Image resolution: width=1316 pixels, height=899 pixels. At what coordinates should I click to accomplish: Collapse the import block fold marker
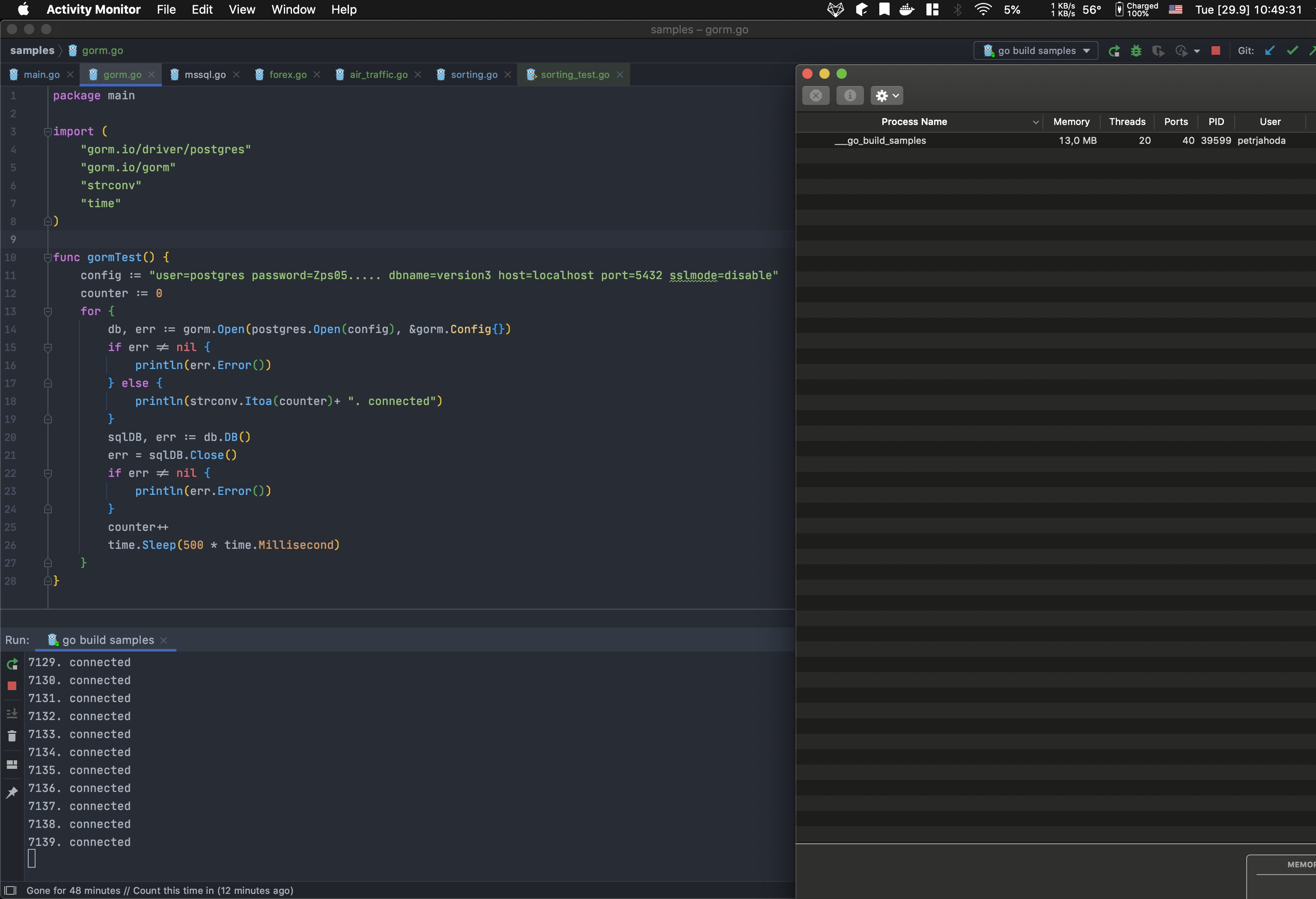[48, 132]
